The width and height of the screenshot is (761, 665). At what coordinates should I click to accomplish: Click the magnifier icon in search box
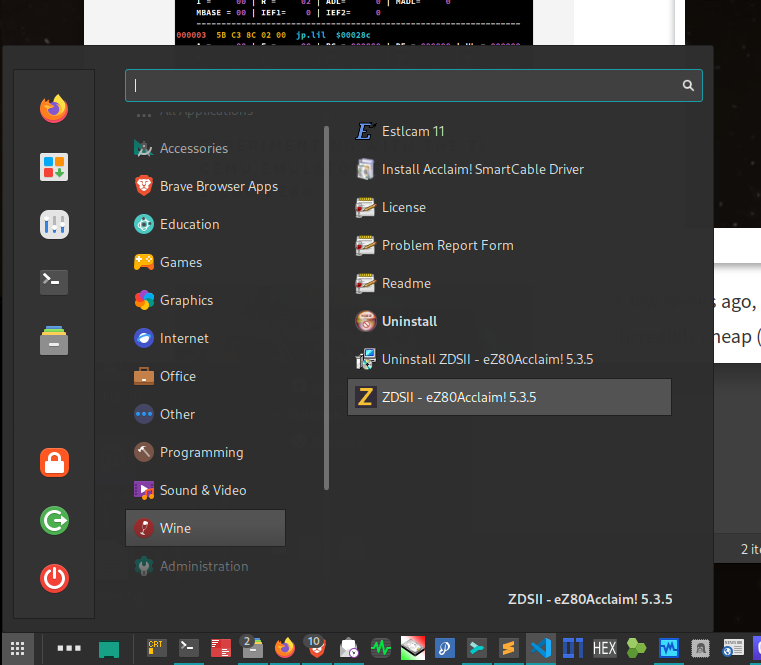coord(688,85)
